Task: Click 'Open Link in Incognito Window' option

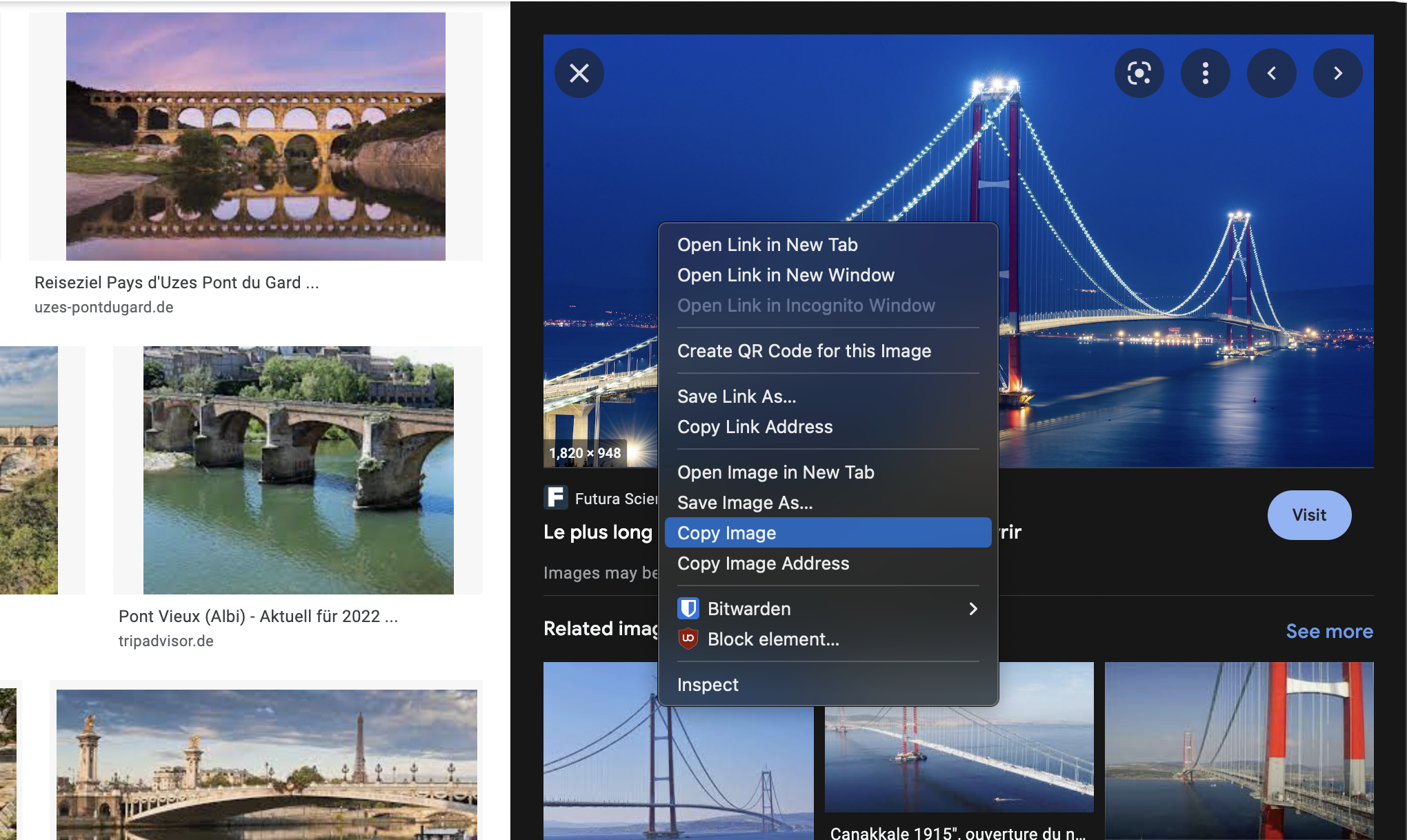Action: [805, 306]
